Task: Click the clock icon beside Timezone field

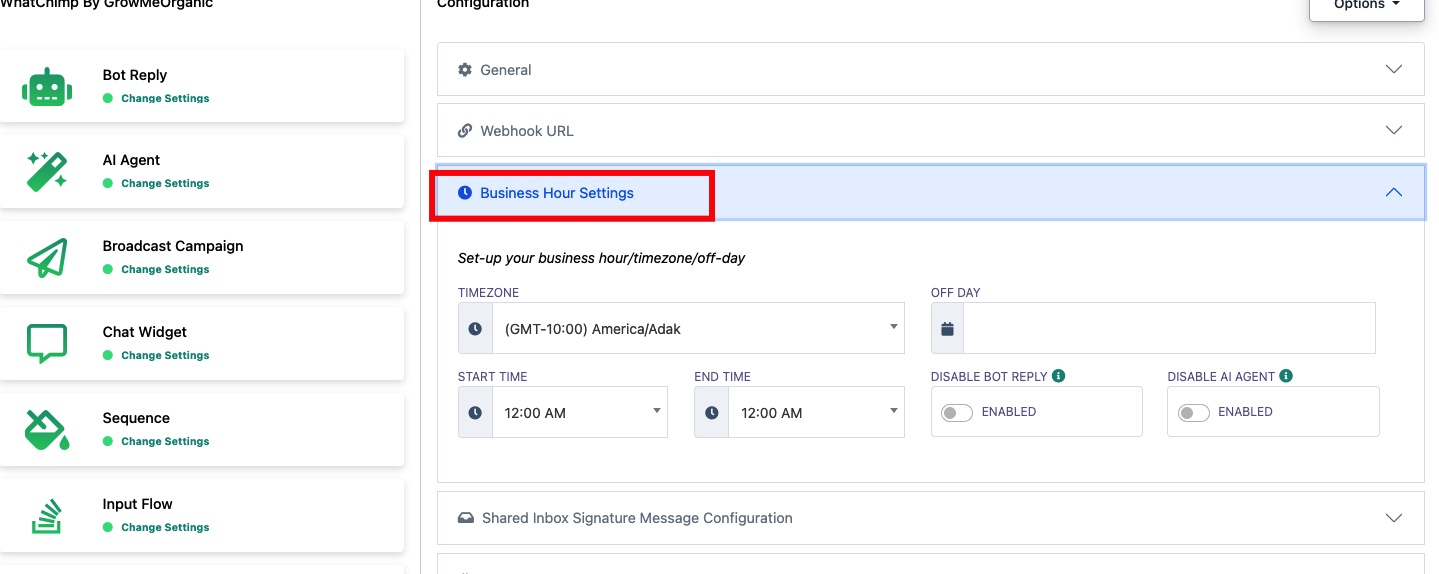Action: pyautogui.click(x=475, y=329)
